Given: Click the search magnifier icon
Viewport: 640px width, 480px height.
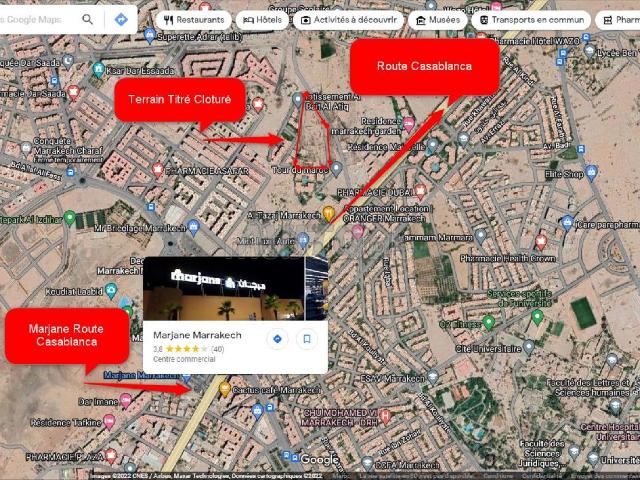Looking at the screenshot, I should (x=87, y=19).
